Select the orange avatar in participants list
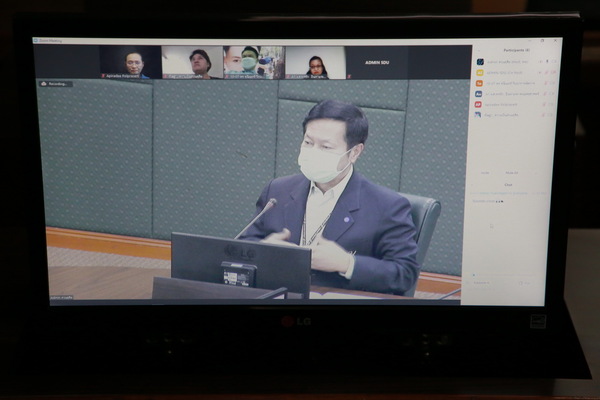Viewport: 600px width, 400px height. (x=480, y=83)
